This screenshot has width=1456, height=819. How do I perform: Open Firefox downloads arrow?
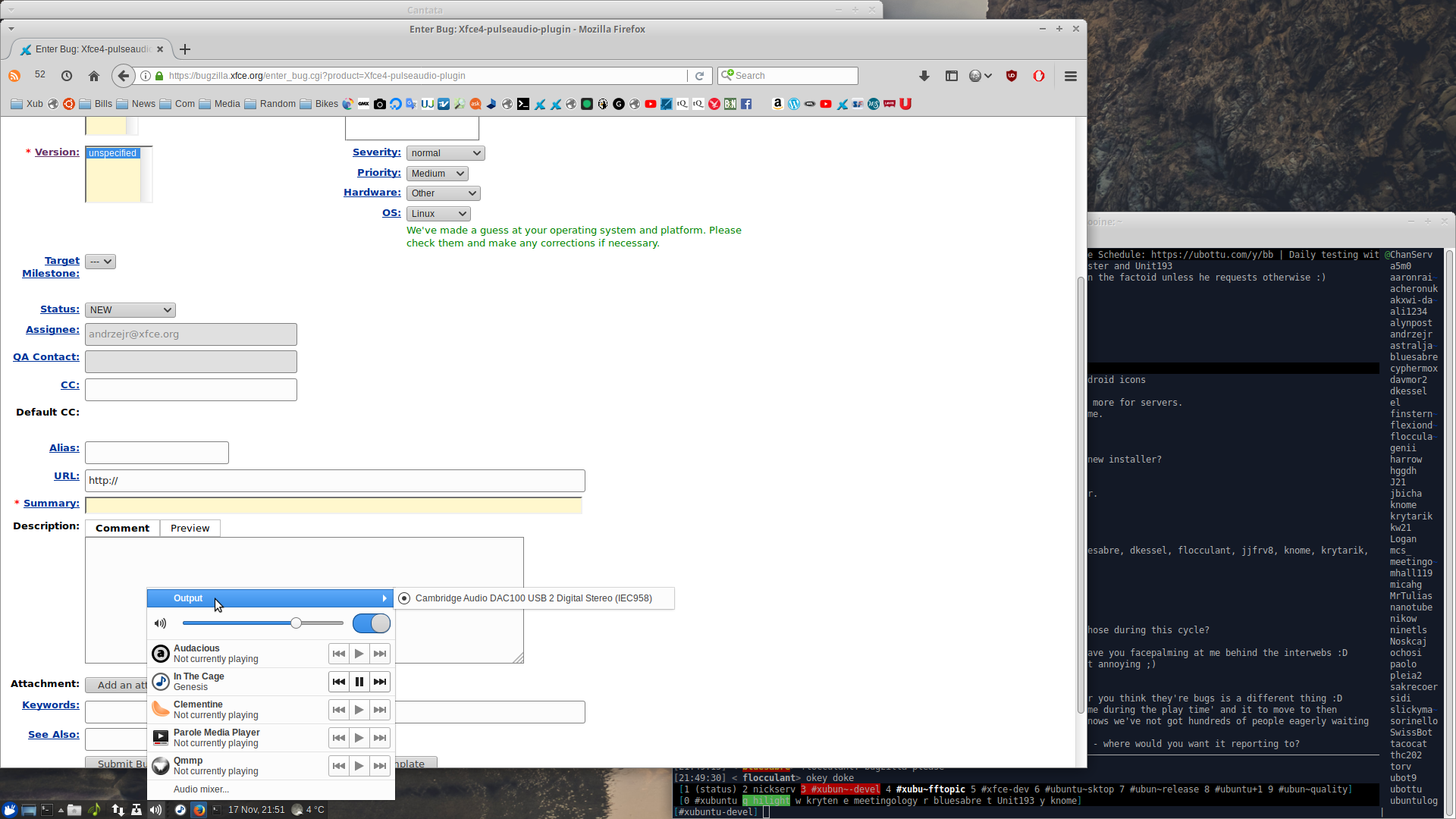tap(924, 76)
